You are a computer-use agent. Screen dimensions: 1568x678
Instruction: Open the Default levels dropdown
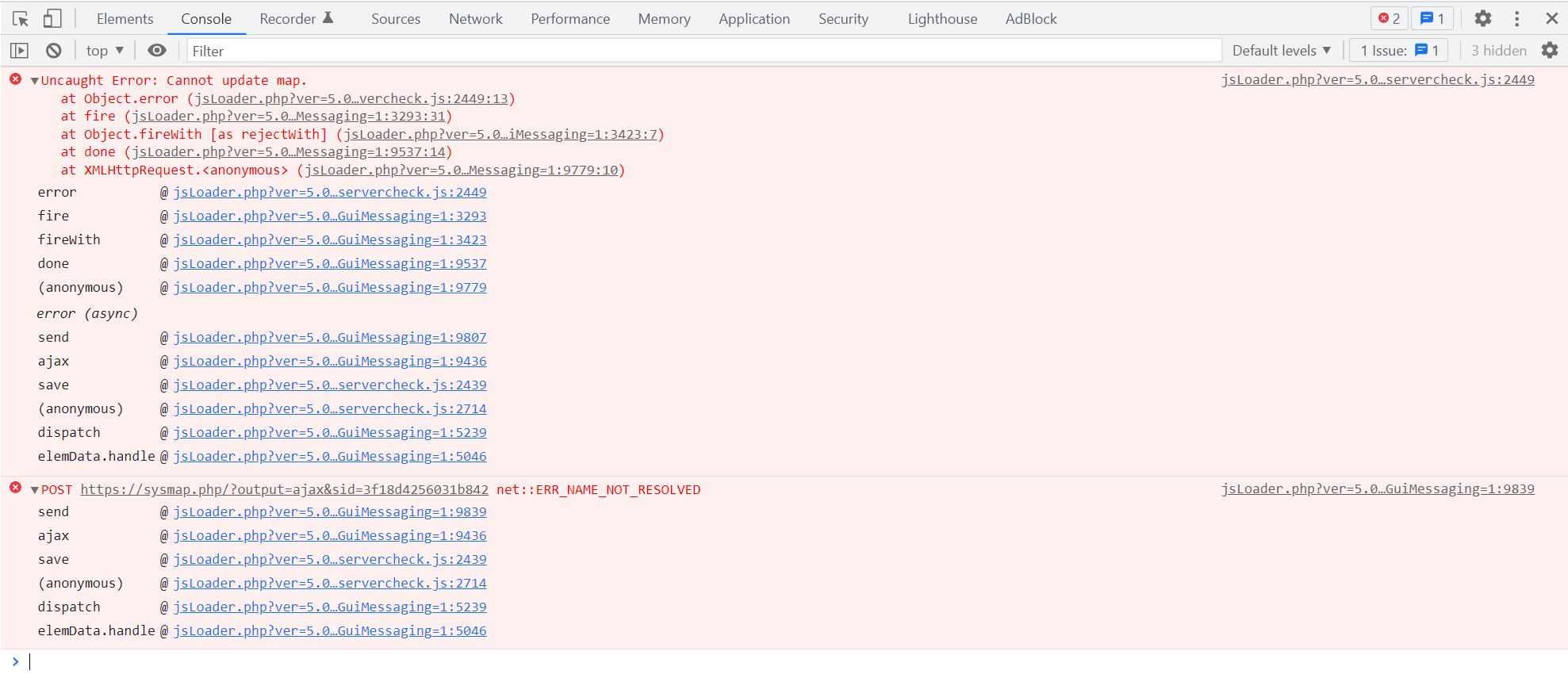tap(1281, 51)
